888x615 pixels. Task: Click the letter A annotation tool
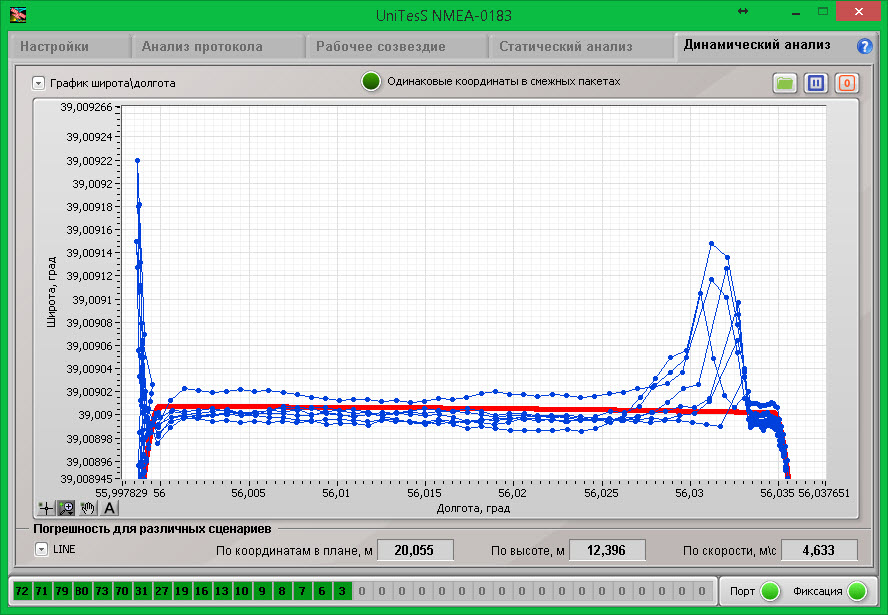(109, 508)
